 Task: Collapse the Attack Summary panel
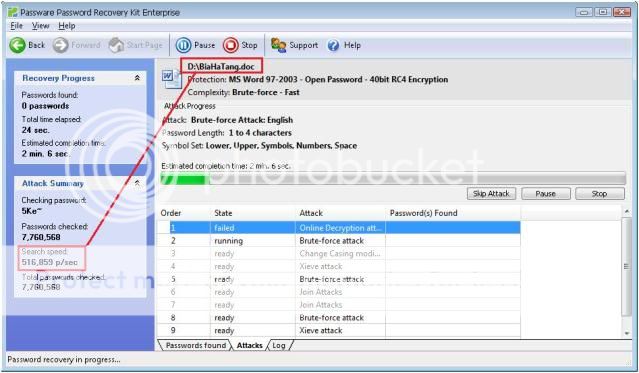(x=137, y=183)
